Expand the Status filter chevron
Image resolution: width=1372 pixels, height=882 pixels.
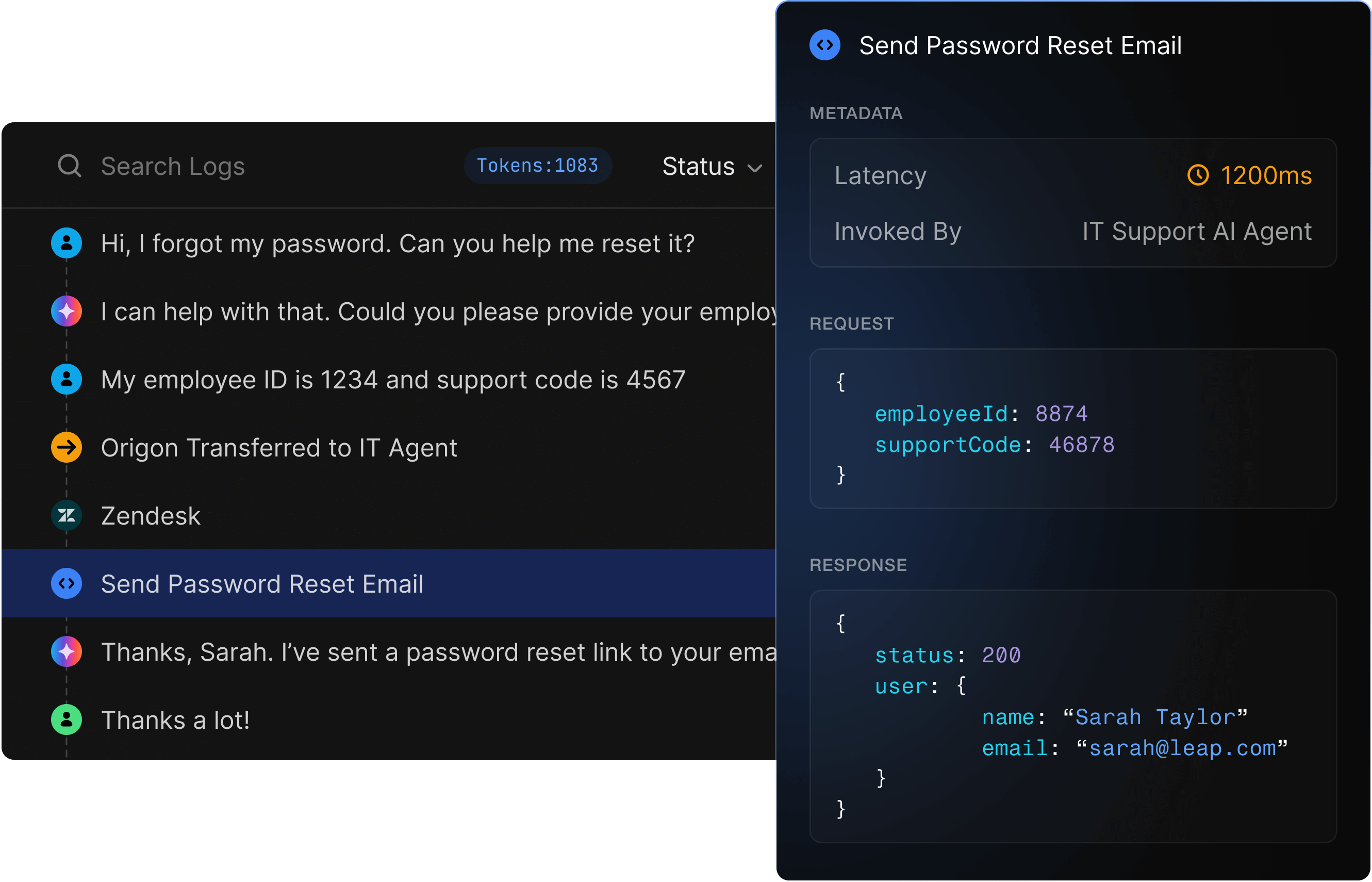[755, 168]
